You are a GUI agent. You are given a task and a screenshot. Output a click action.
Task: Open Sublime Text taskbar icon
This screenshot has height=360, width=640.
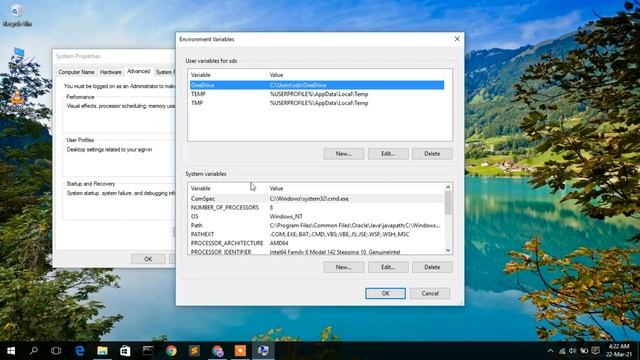coord(194,351)
